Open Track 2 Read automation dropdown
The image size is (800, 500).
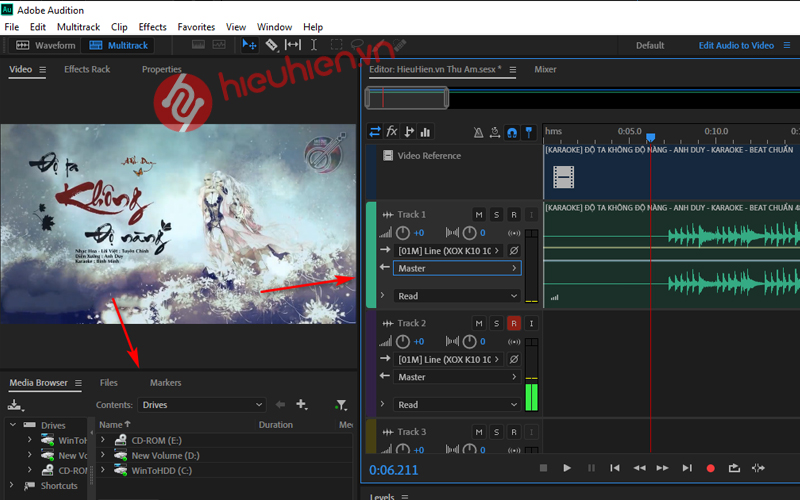[457, 405]
